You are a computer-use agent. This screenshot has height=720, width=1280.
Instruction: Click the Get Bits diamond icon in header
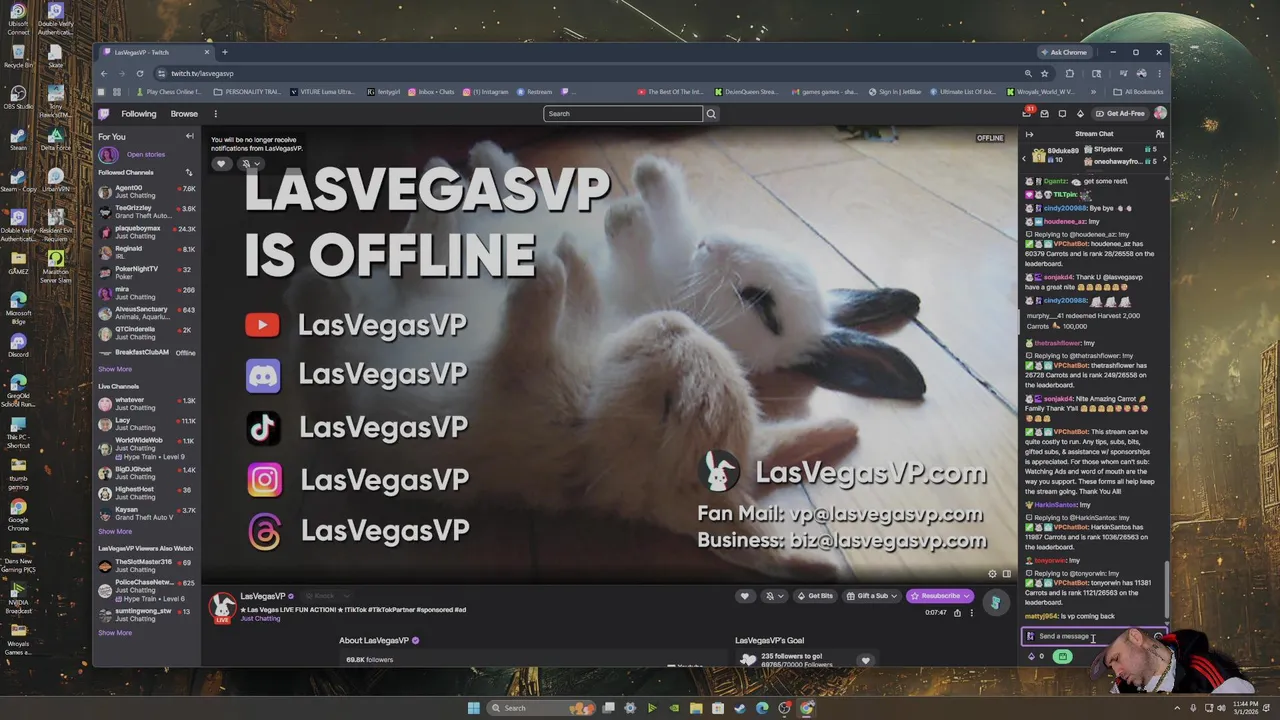(1080, 114)
